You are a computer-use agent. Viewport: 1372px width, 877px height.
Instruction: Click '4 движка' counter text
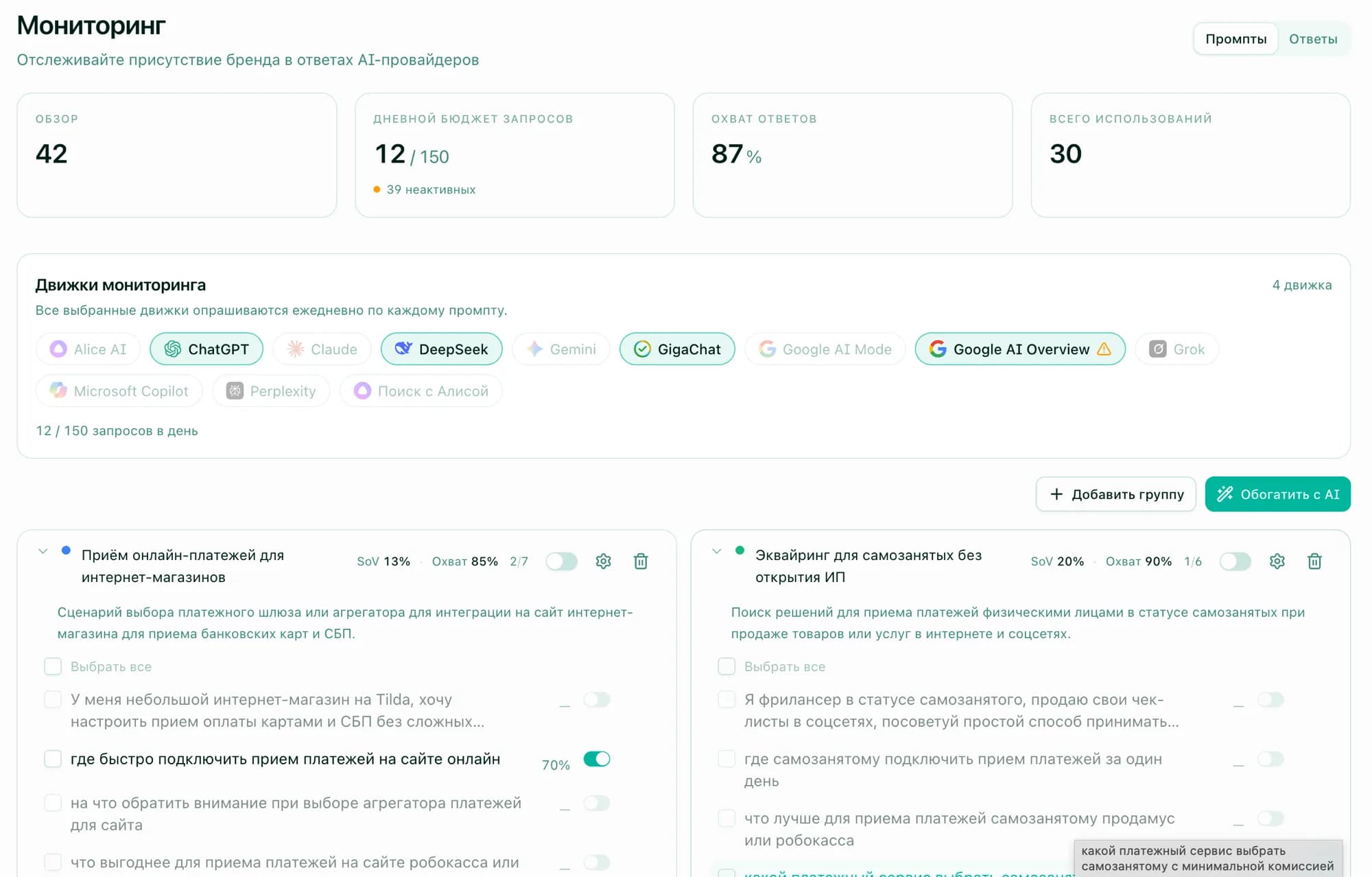1302,285
